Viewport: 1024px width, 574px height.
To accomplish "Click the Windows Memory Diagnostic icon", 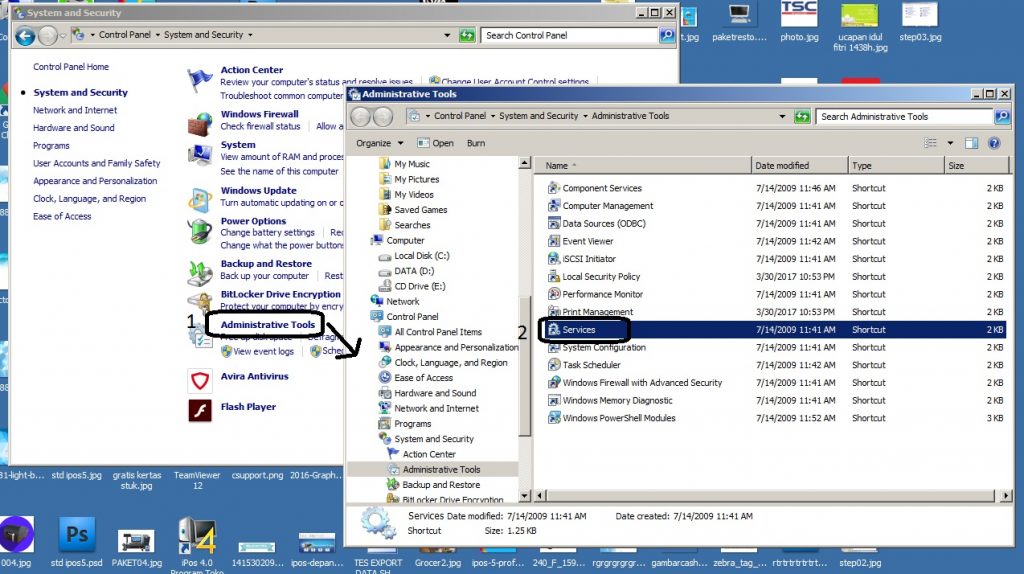I will click(x=554, y=400).
